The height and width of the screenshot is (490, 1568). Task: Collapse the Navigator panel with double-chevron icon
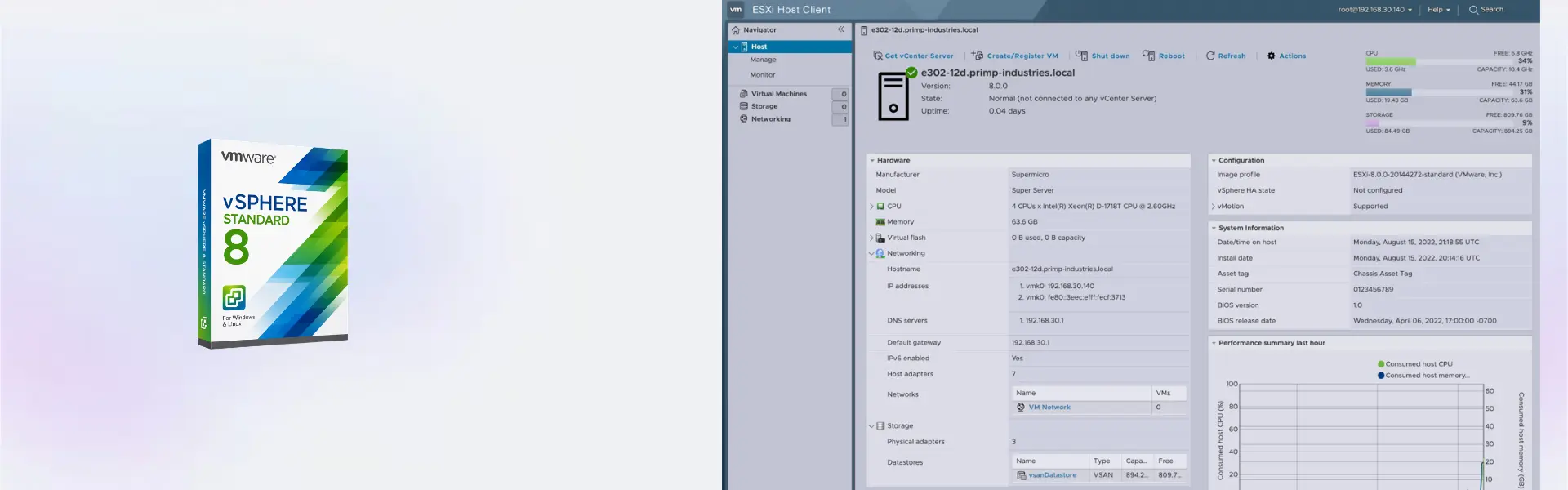[x=841, y=29]
